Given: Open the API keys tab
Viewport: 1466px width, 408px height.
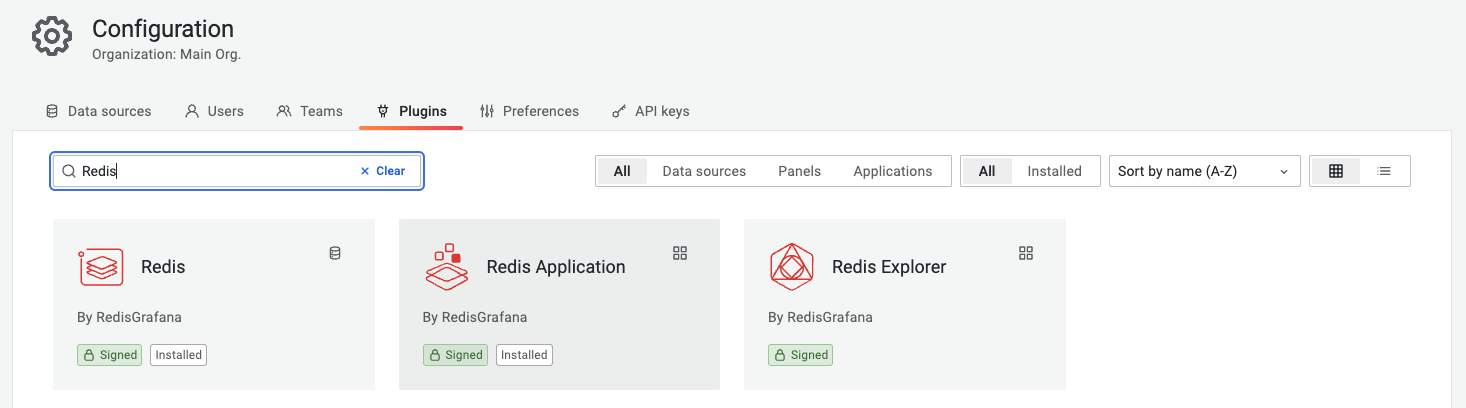Looking at the screenshot, I should point(650,111).
